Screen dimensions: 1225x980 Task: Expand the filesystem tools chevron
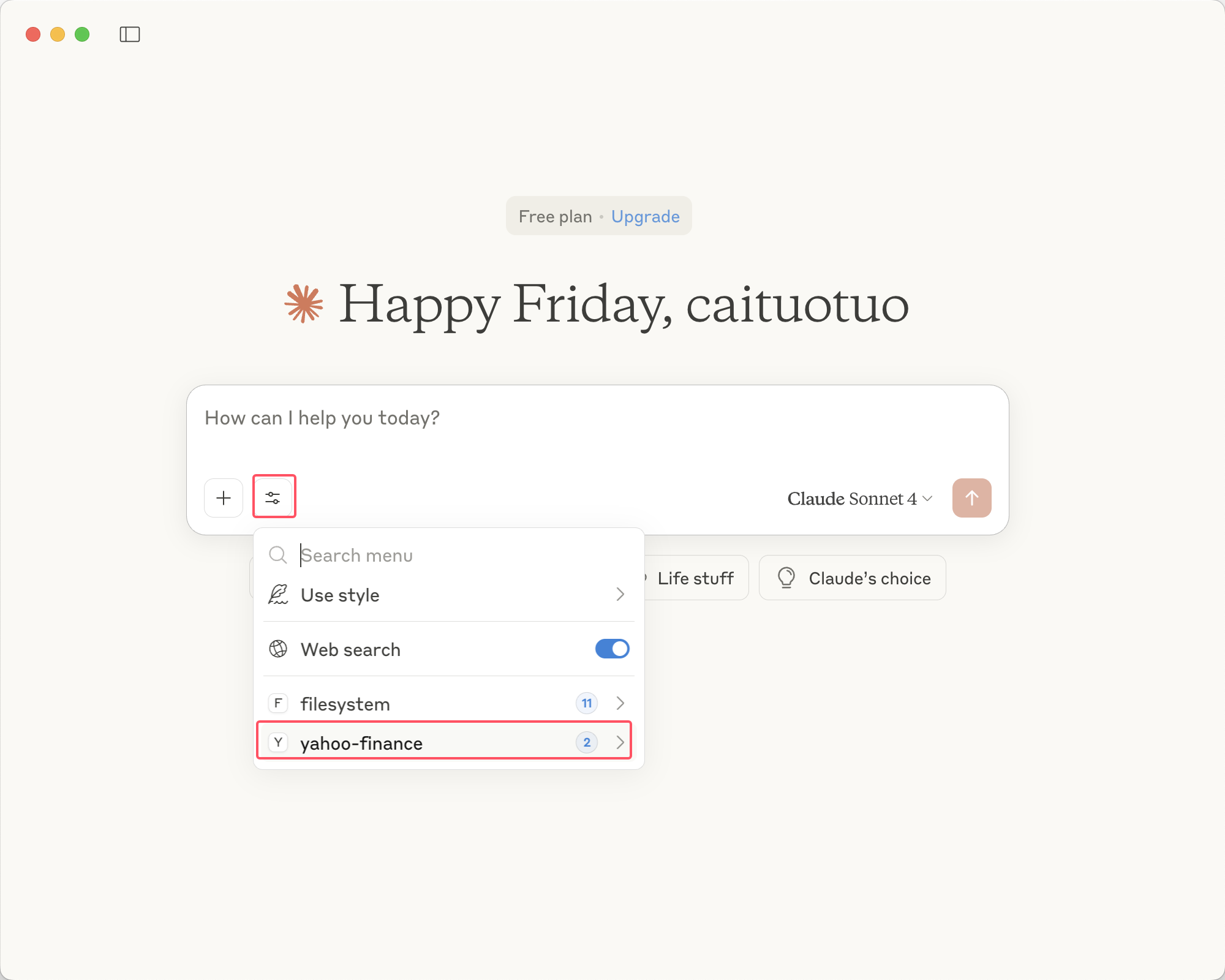(x=620, y=703)
